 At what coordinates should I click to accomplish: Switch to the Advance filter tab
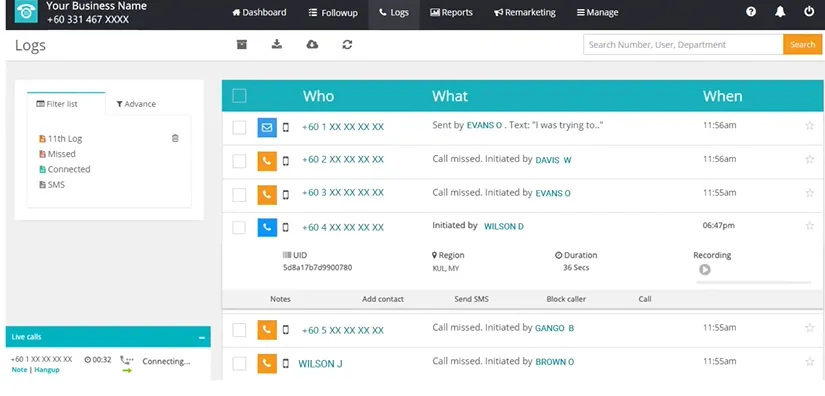point(136,104)
